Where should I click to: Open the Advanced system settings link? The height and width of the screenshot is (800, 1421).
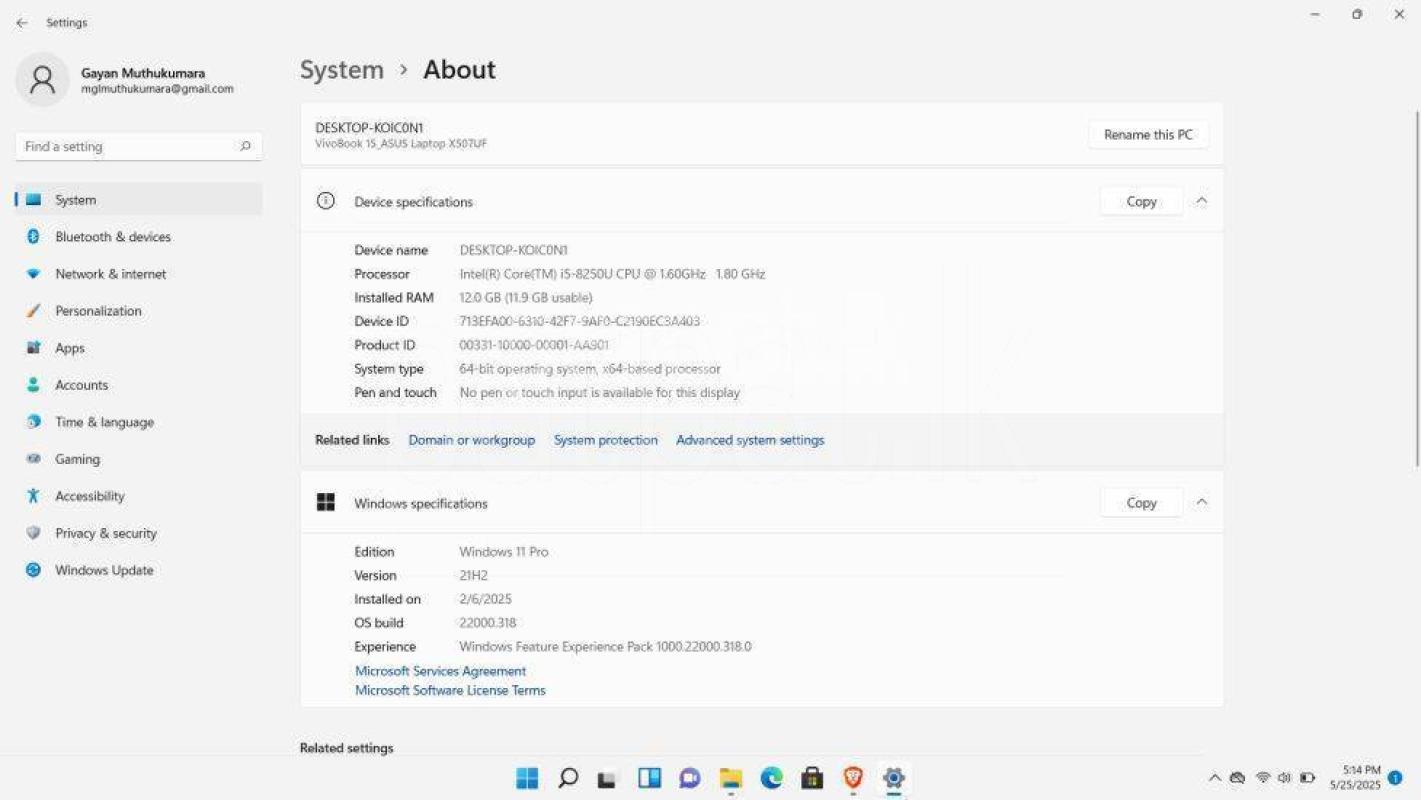click(750, 440)
